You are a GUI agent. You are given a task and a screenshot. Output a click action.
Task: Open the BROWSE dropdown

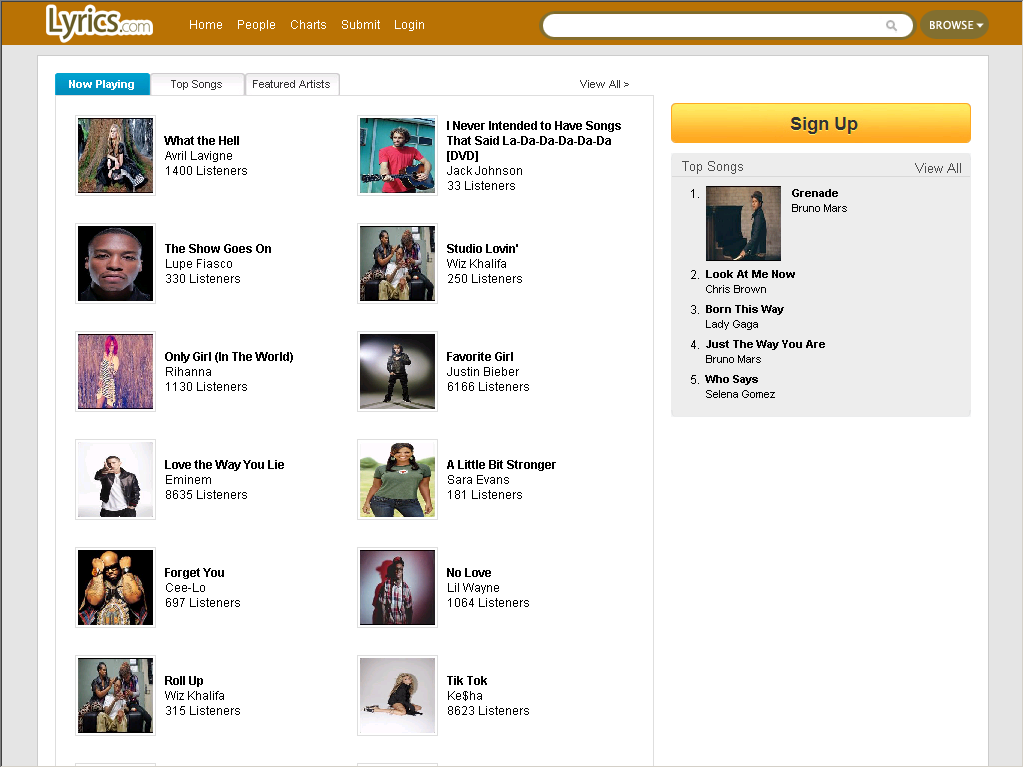(954, 25)
